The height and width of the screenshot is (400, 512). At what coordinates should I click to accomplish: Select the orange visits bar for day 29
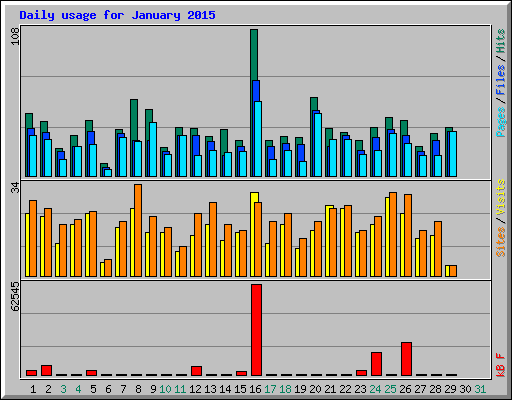coord(453,271)
